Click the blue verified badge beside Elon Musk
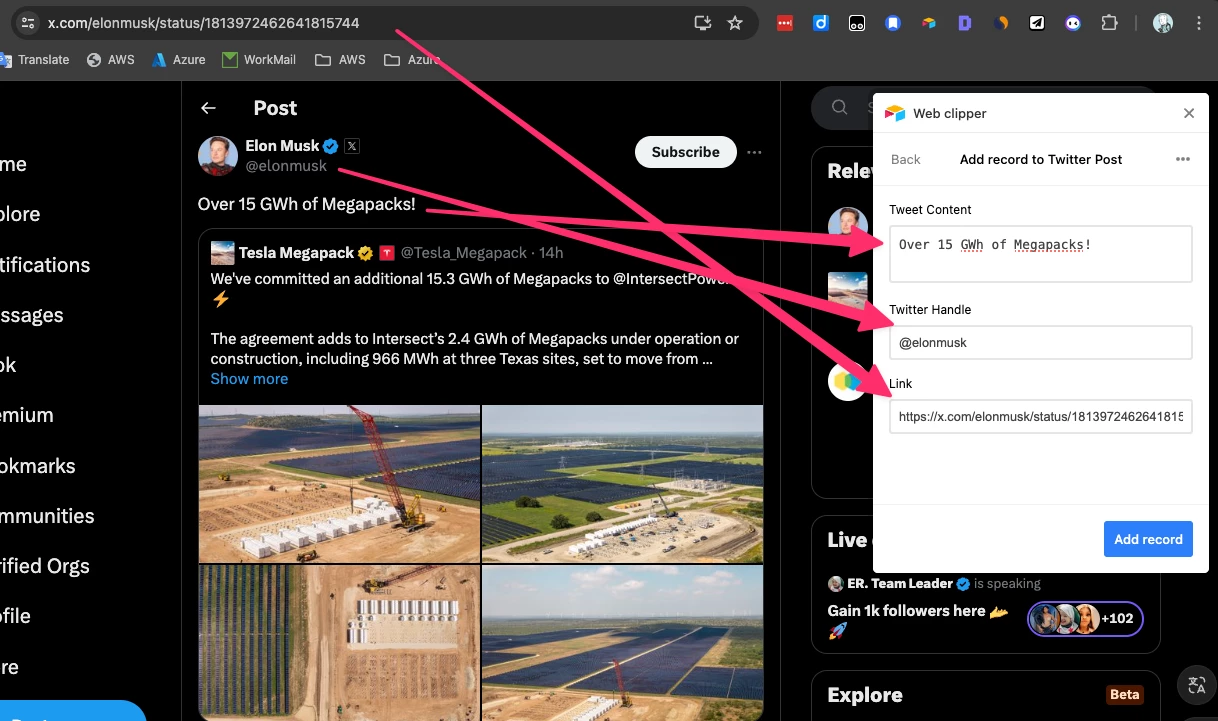 (x=331, y=146)
